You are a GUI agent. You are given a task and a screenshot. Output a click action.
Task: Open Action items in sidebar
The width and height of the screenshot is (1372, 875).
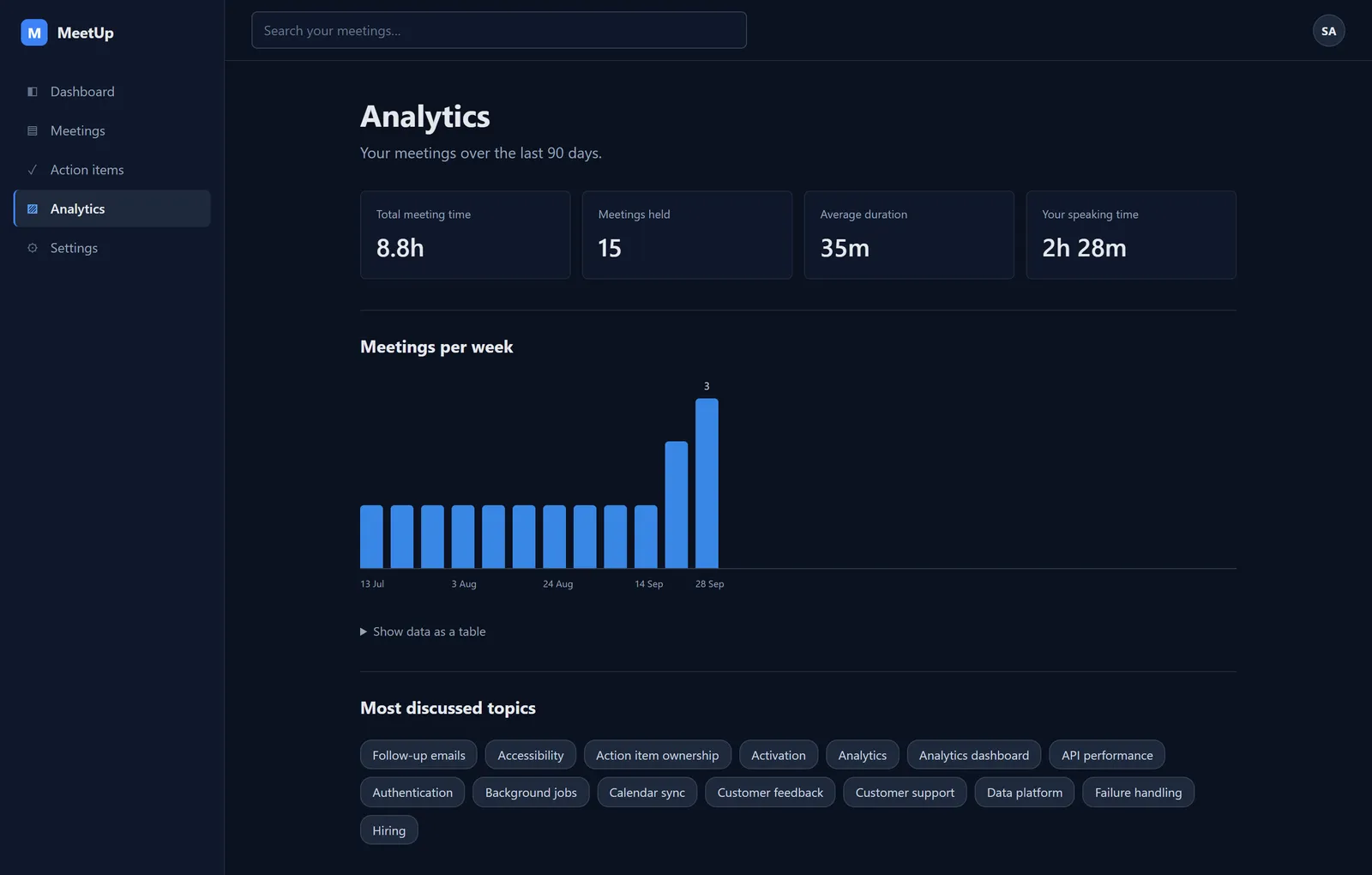click(x=112, y=170)
